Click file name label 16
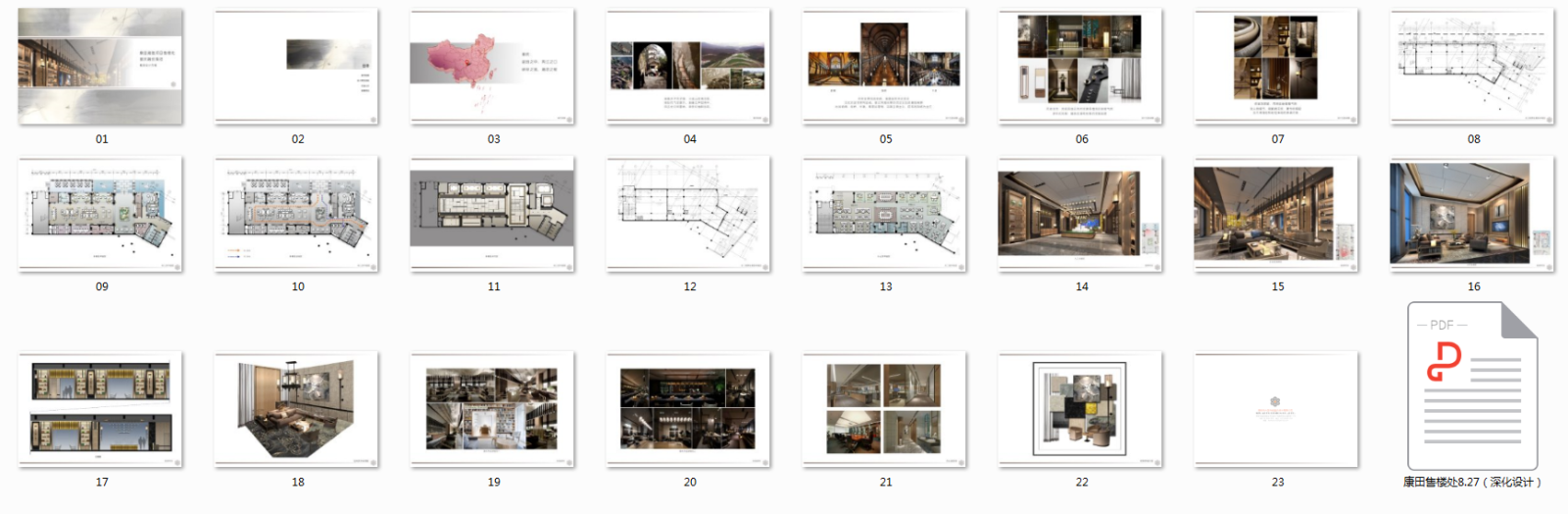Image resolution: width=1568 pixels, height=514 pixels. click(x=1474, y=286)
